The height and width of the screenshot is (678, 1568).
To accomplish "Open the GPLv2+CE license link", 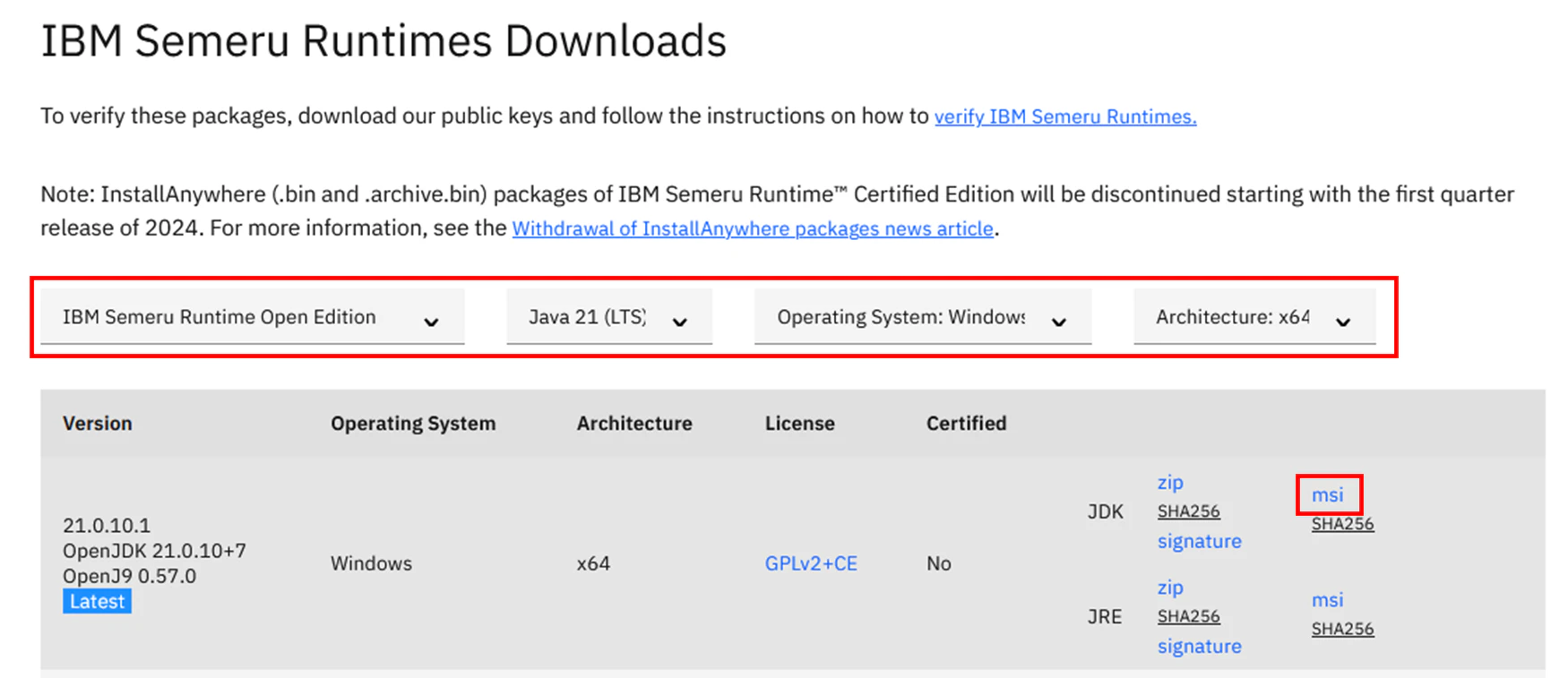I will pyautogui.click(x=811, y=563).
